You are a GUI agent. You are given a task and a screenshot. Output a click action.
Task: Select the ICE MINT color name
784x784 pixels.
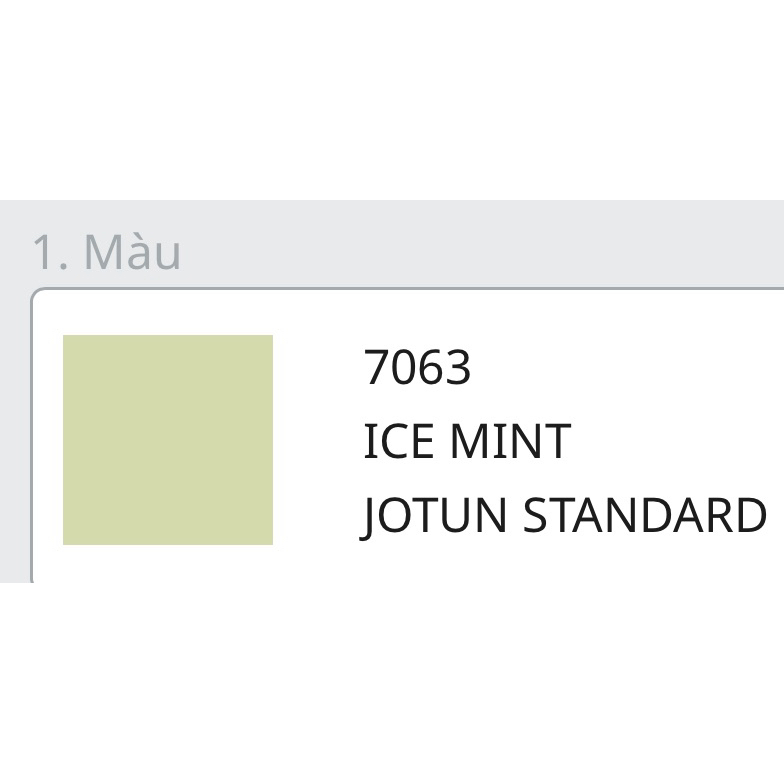pos(466,441)
